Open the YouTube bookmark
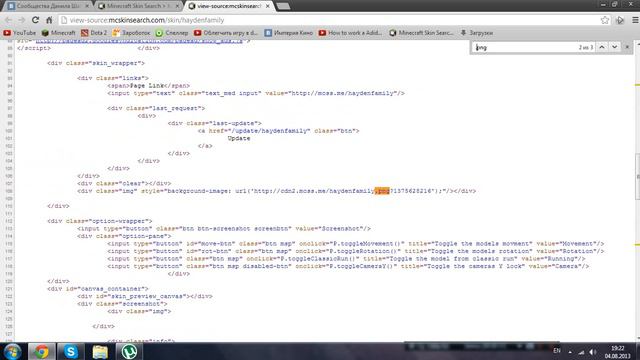The height and width of the screenshot is (360, 640). (19, 33)
